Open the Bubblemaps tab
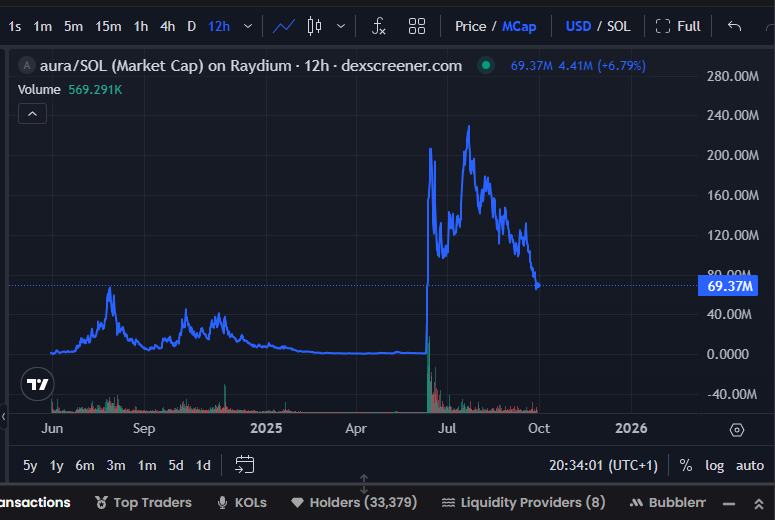Image resolution: width=775 pixels, height=520 pixels. pyautogui.click(x=668, y=503)
